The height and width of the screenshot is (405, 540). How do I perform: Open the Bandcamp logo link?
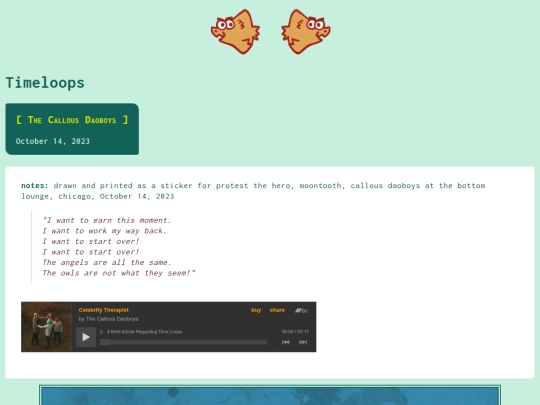point(301,310)
